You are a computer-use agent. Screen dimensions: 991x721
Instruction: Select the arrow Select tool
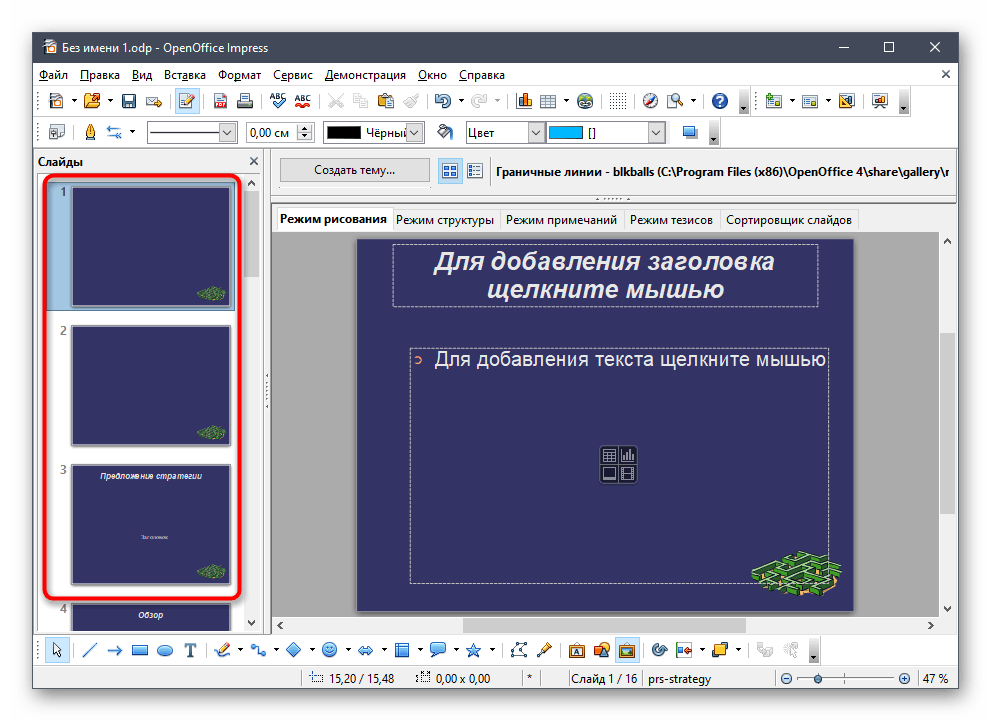coord(57,650)
